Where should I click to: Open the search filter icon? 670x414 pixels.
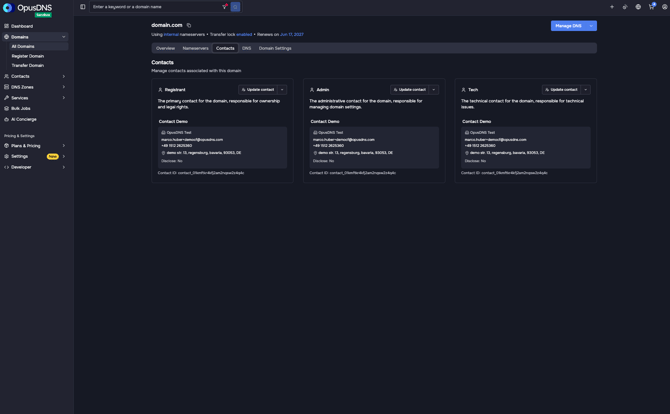point(224,7)
